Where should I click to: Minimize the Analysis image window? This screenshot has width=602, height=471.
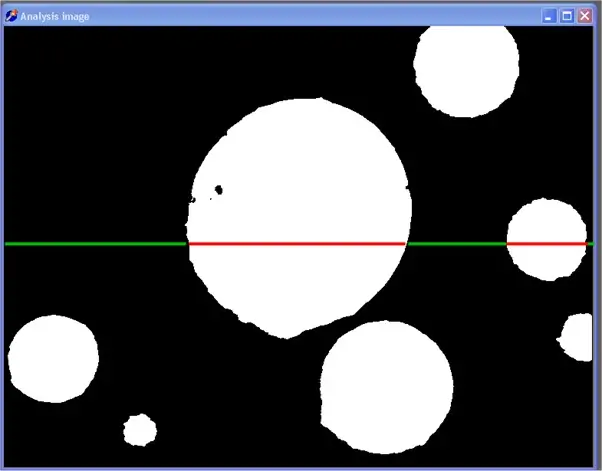[x=548, y=16]
